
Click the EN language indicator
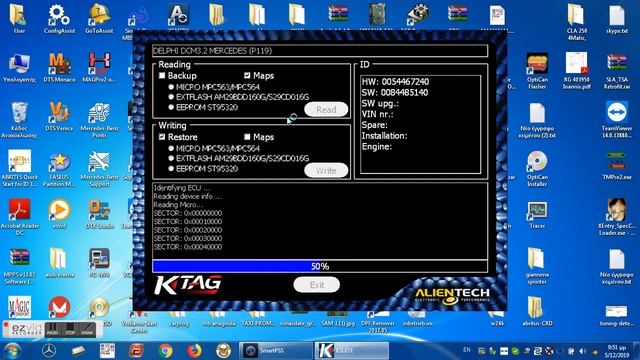(x=467, y=350)
